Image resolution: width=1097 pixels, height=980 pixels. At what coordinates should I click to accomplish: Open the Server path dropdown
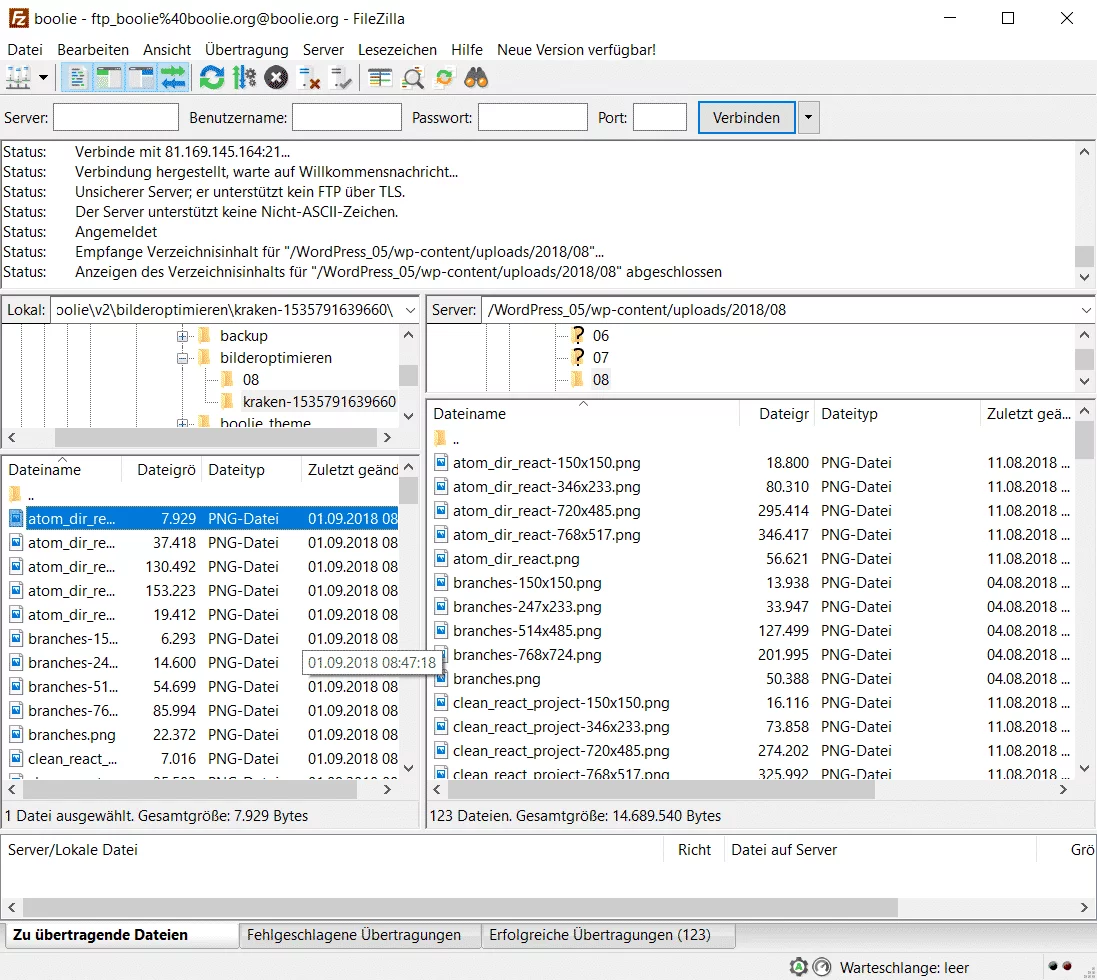pyautogui.click(x=1086, y=309)
